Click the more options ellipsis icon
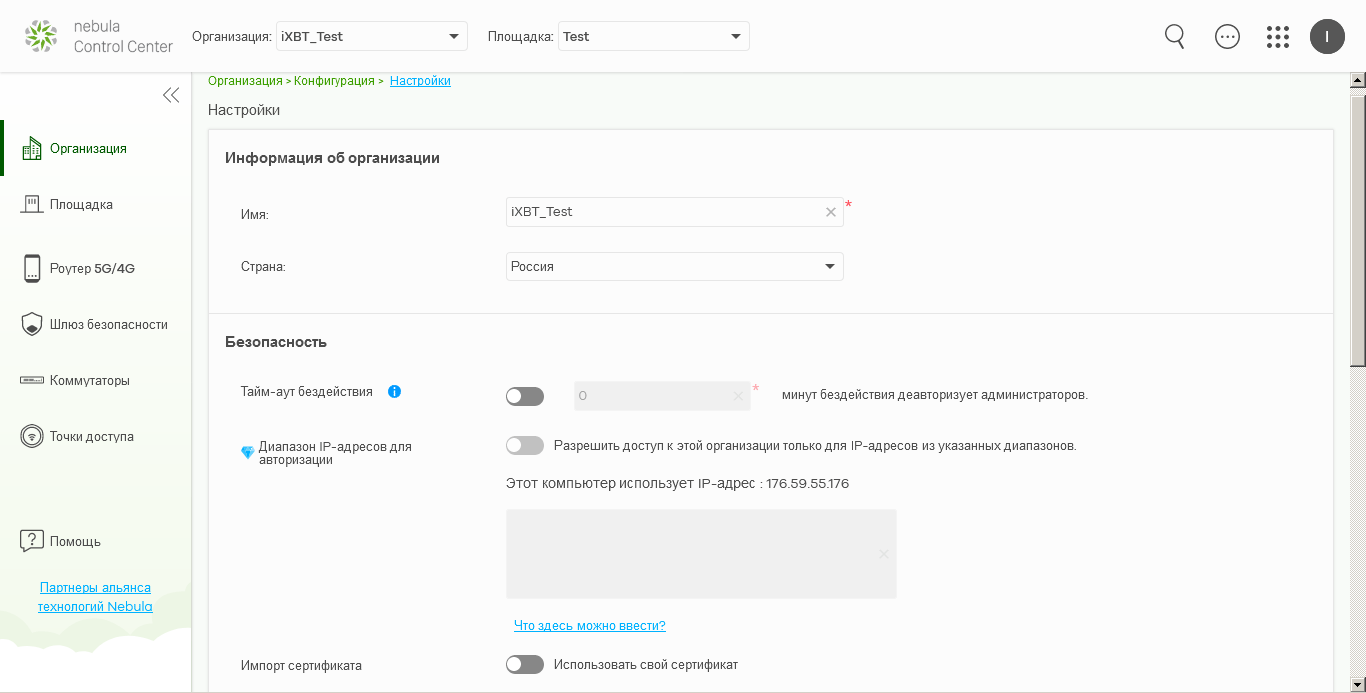The height and width of the screenshot is (693, 1366). [1227, 37]
